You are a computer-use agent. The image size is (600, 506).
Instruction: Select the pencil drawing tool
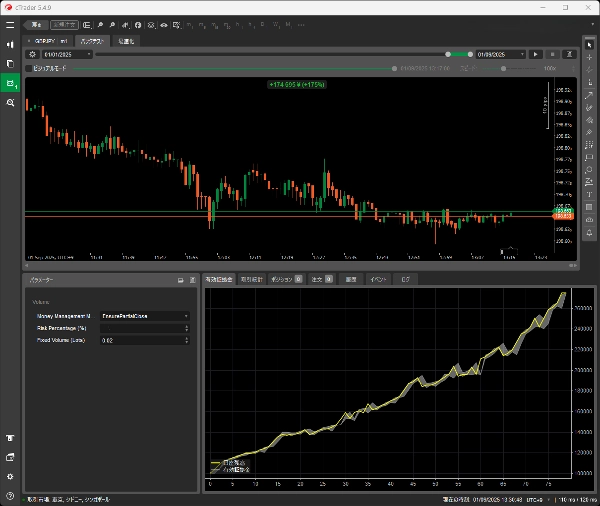589,108
